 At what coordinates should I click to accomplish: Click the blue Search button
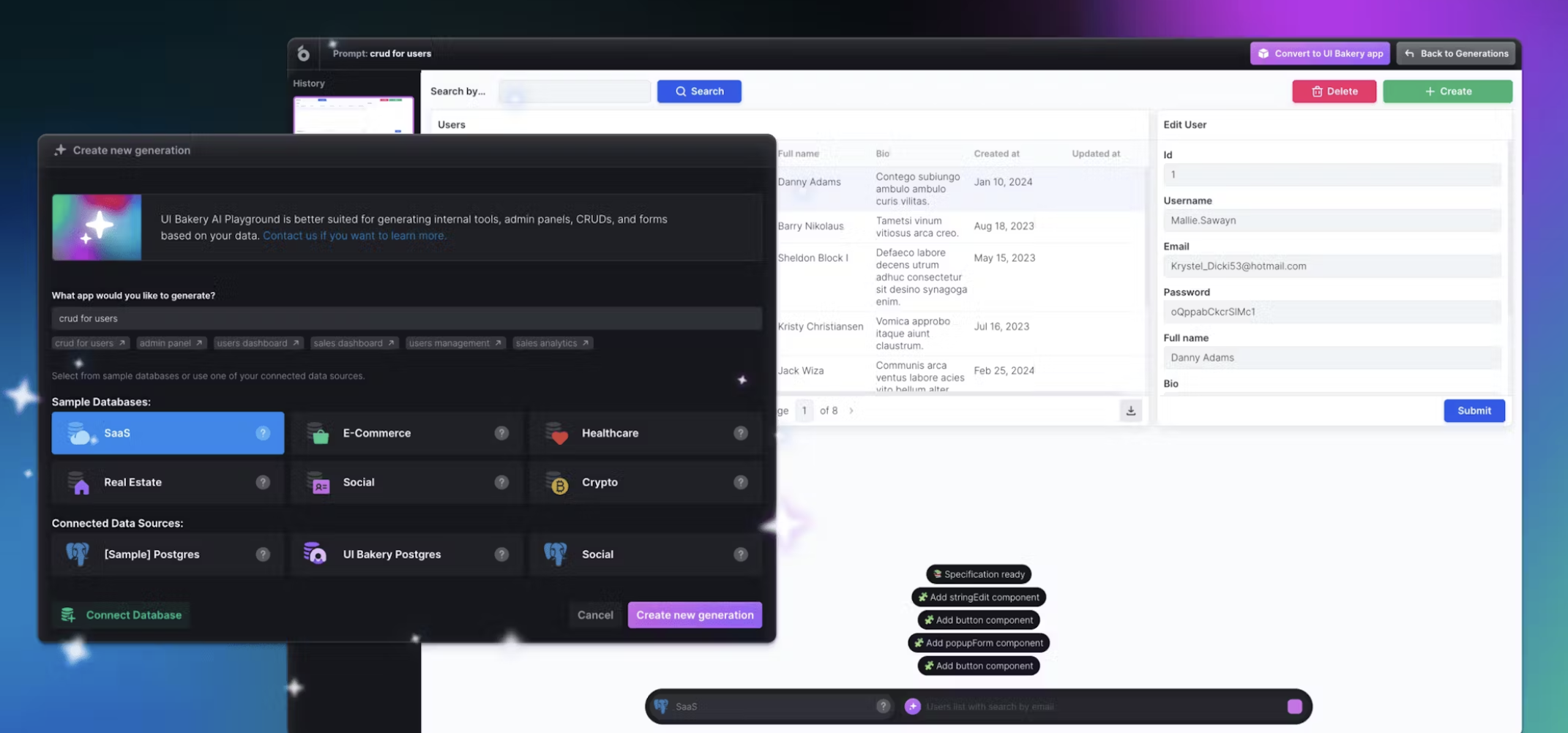tap(699, 91)
